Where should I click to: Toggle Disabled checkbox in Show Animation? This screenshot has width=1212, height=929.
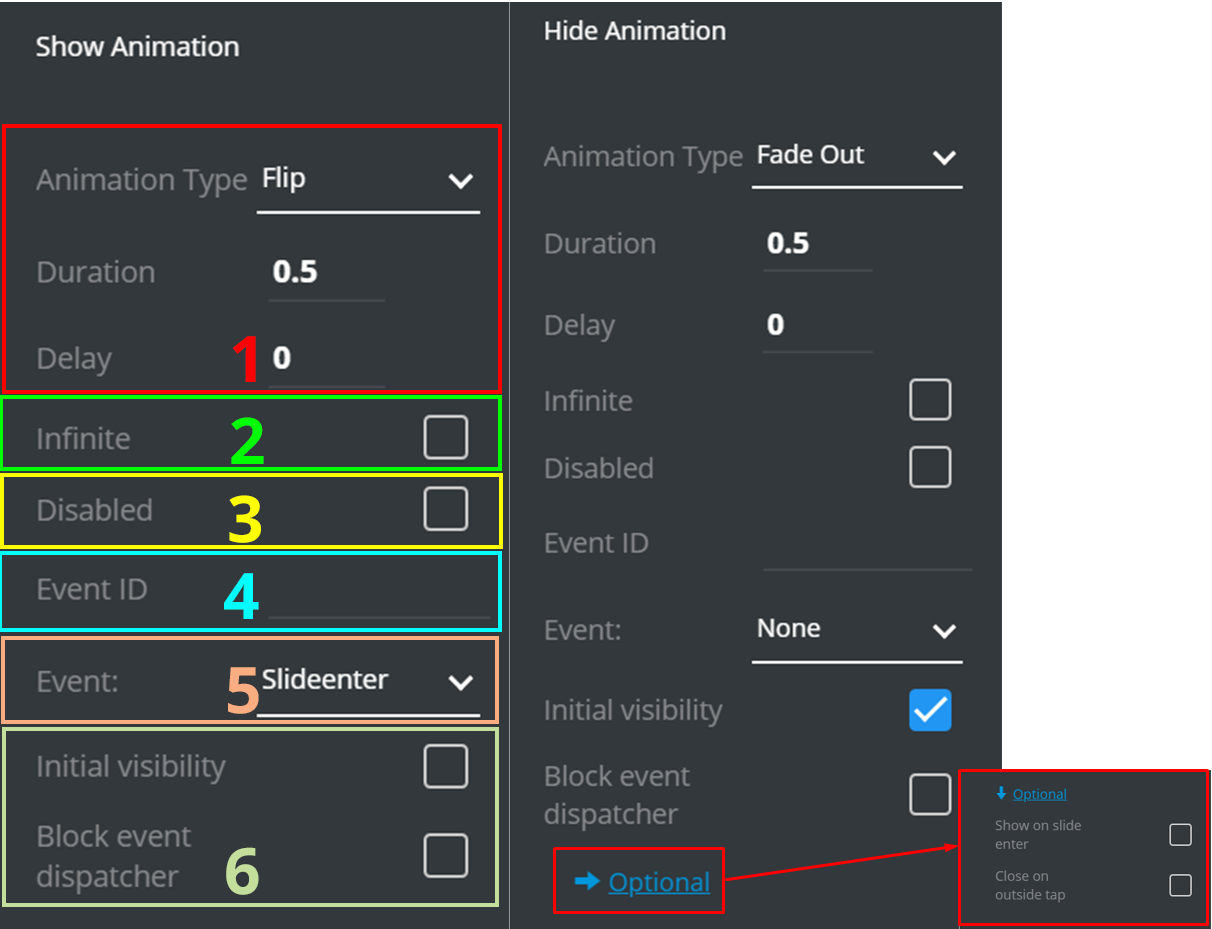click(445, 509)
